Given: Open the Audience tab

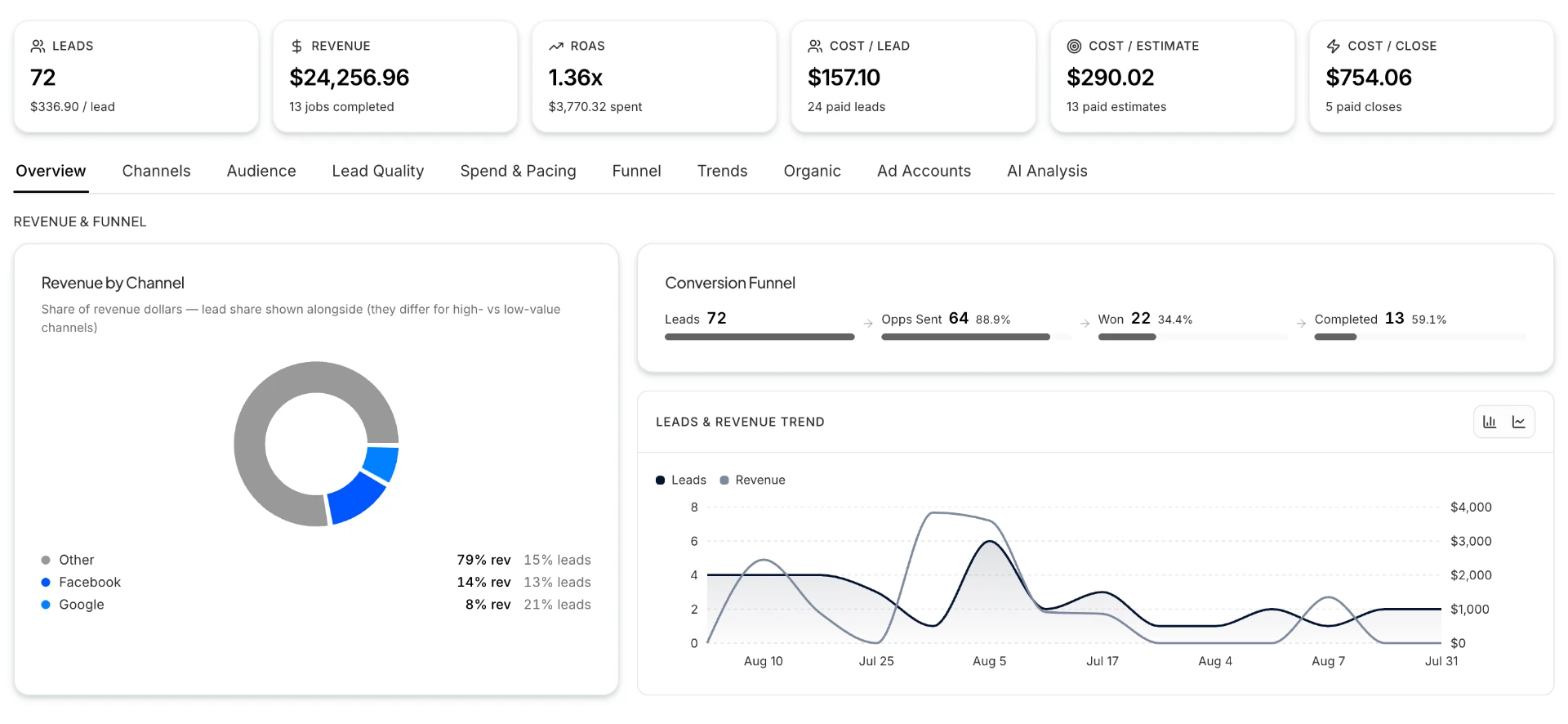Looking at the screenshot, I should tap(261, 171).
